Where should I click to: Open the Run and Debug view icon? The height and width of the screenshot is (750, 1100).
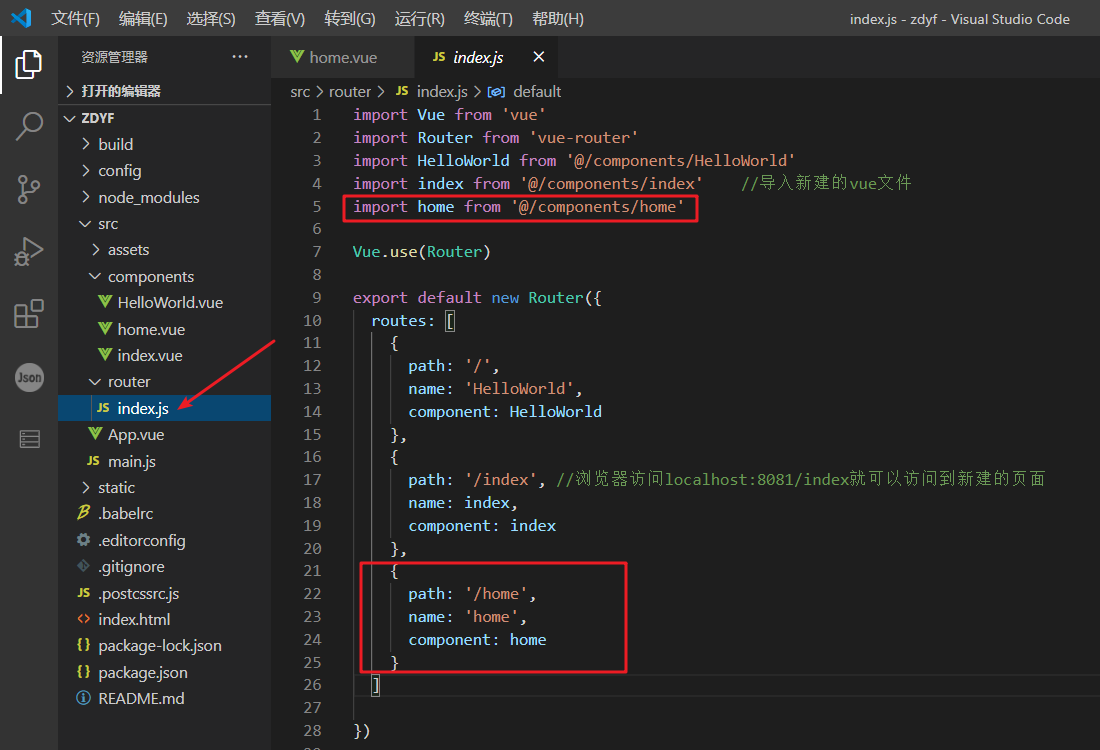29,252
